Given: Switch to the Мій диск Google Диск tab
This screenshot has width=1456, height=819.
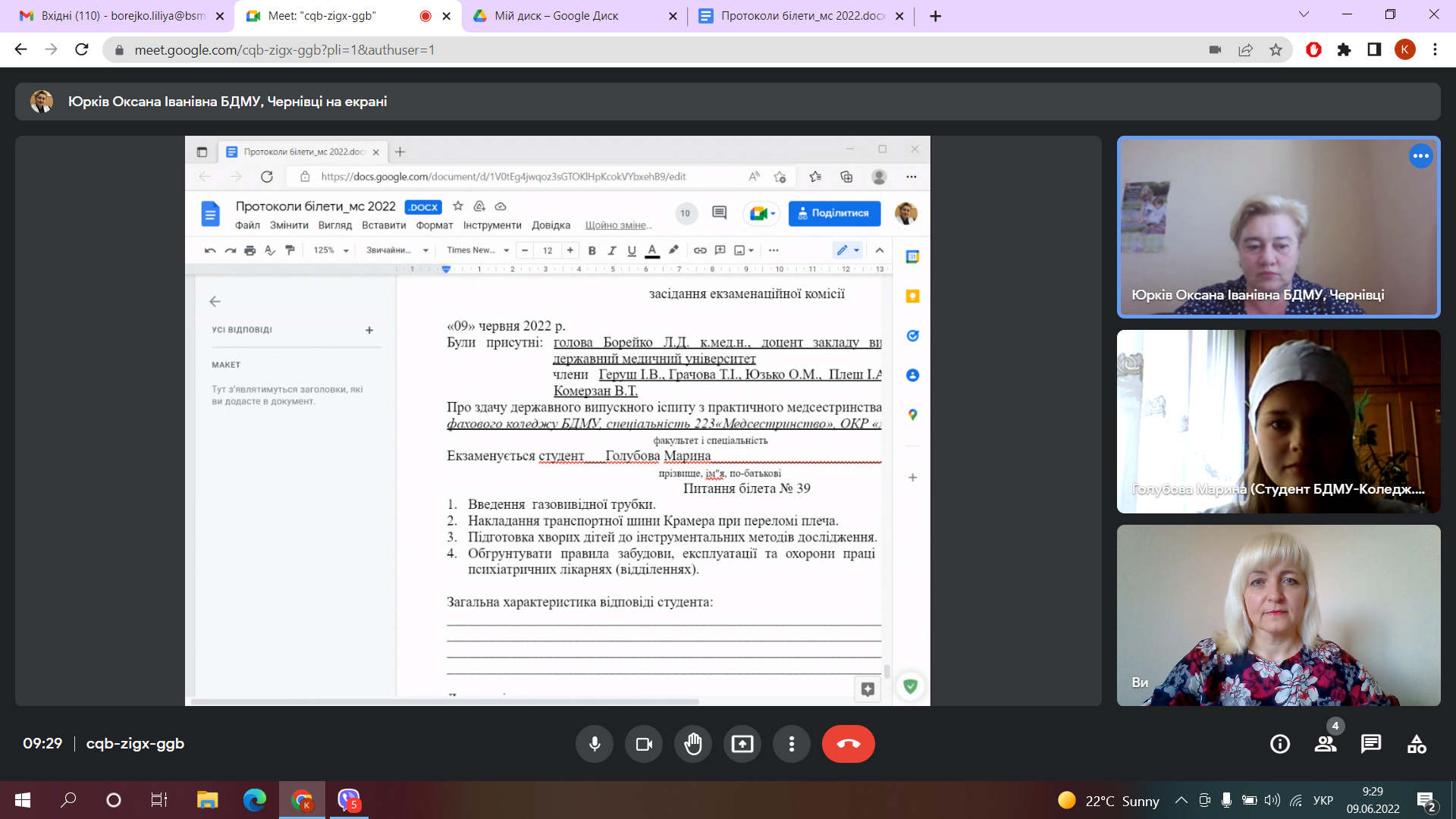Looking at the screenshot, I should tap(573, 16).
